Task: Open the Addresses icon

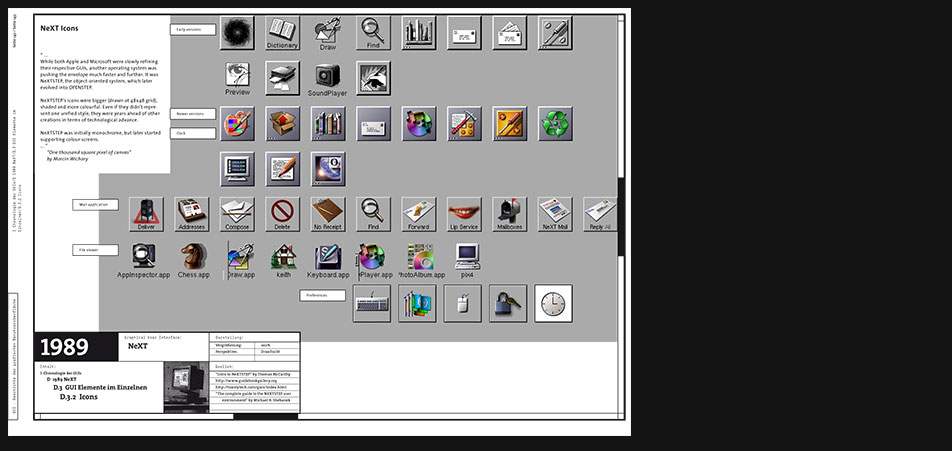Action: [192, 212]
